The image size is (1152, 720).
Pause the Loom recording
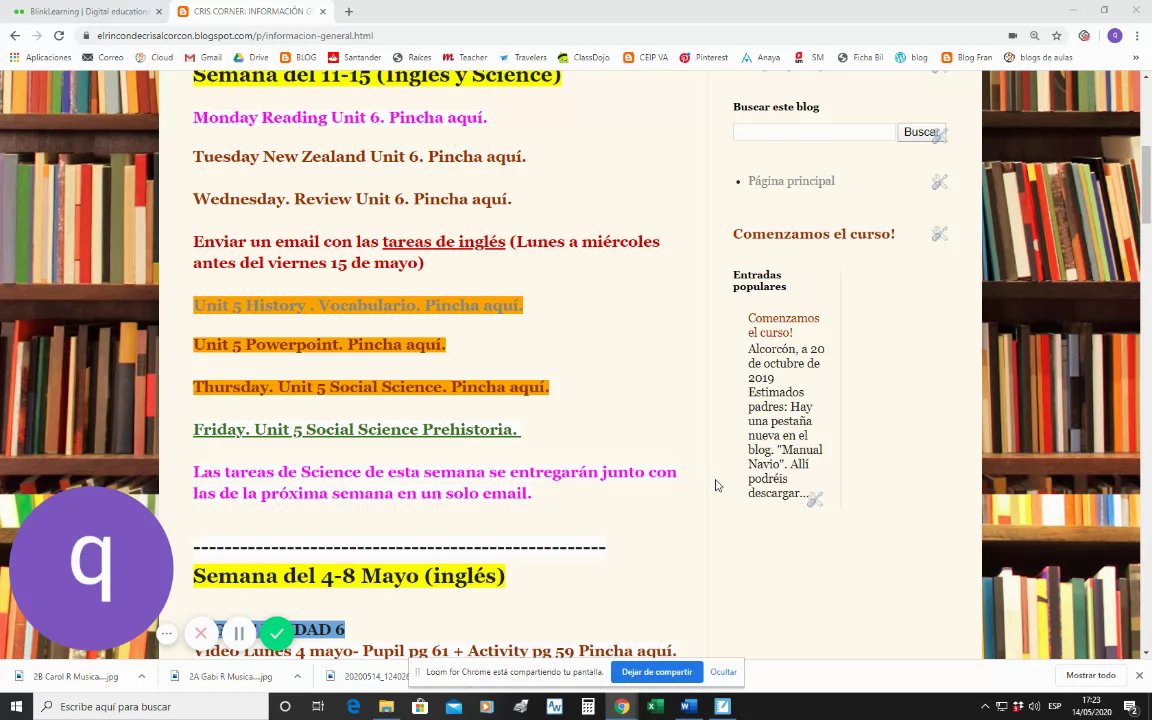239,633
